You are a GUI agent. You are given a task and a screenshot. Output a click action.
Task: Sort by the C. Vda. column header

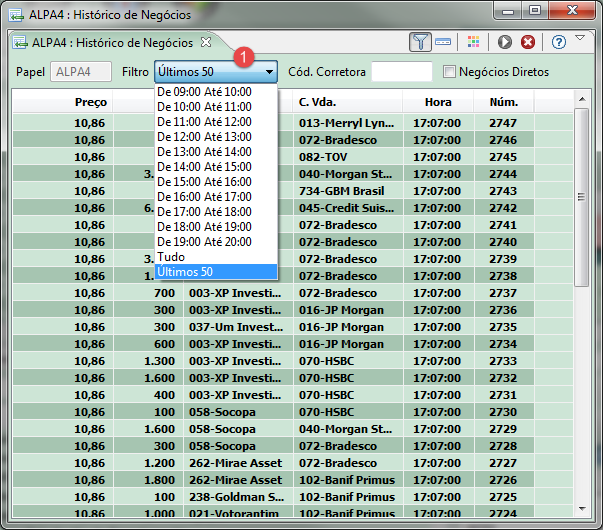coord(348,102)
